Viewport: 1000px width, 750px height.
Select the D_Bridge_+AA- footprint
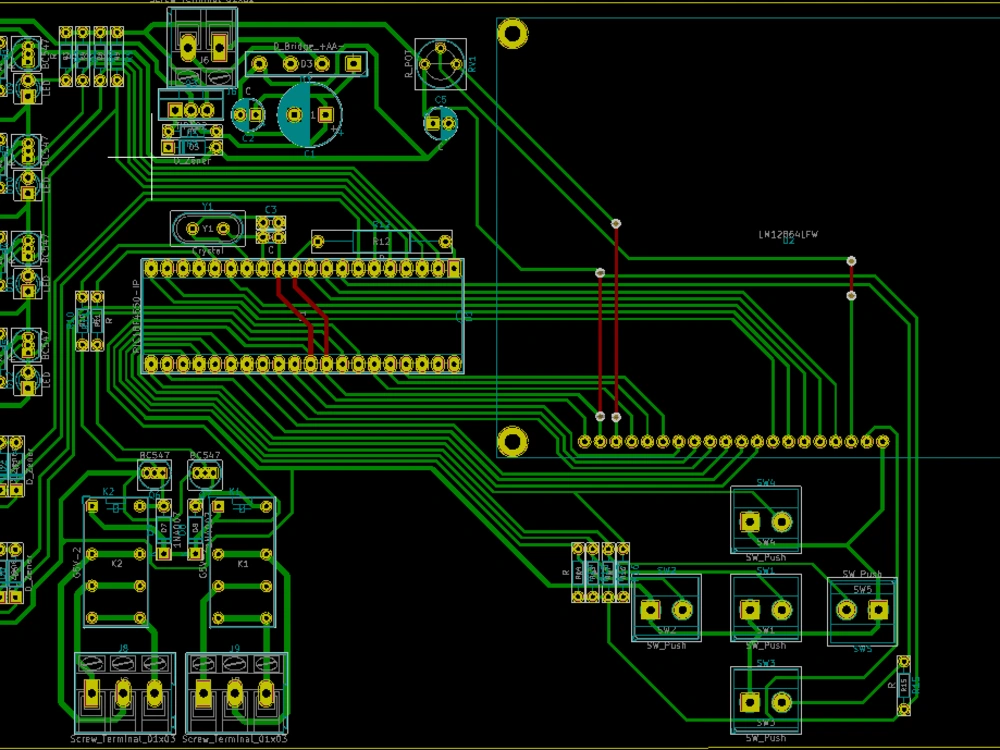(307, 63)
